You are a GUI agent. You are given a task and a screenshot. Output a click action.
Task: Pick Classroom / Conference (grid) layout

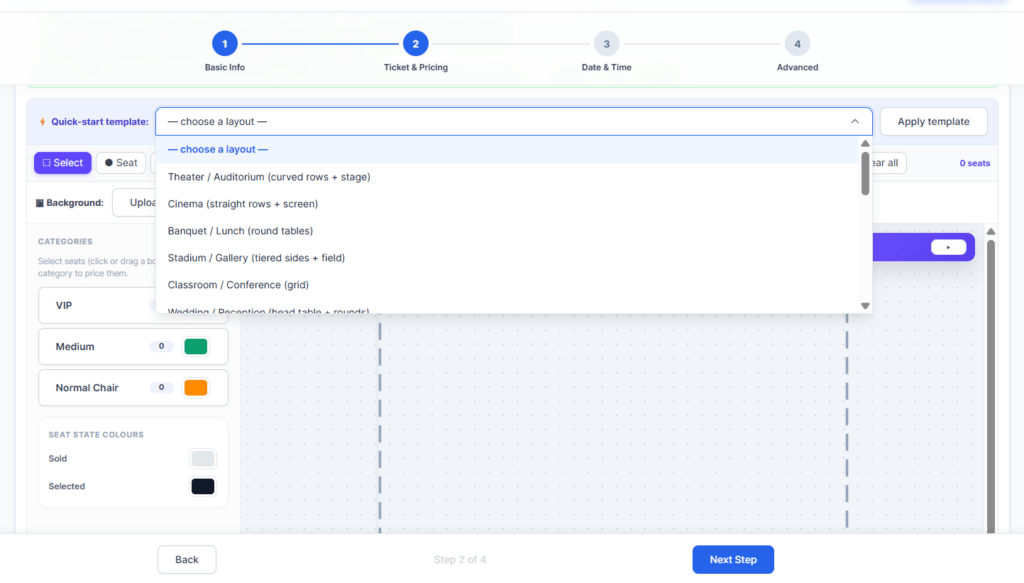tap(507, 285)
